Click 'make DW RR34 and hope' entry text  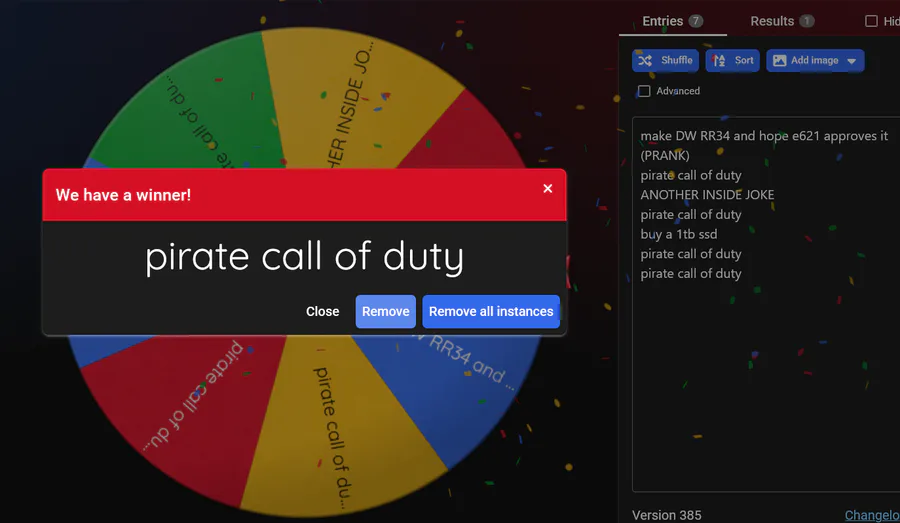pos(714,136)
